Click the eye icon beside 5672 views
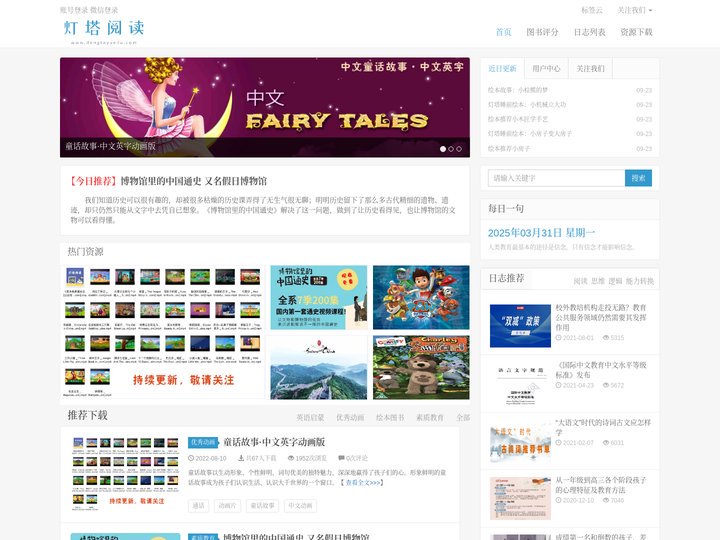The image size is (720, 540). pyautogui.click(x=605, y=385)
